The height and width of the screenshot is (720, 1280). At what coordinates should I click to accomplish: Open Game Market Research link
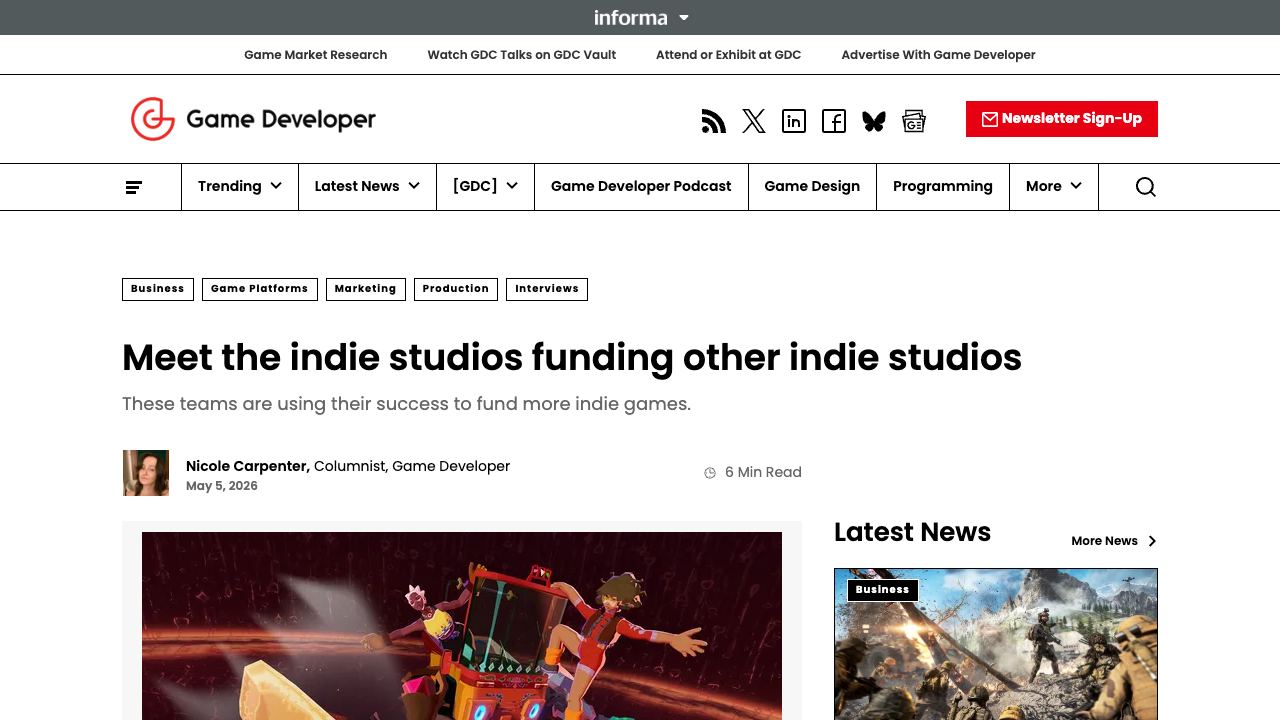315,55
